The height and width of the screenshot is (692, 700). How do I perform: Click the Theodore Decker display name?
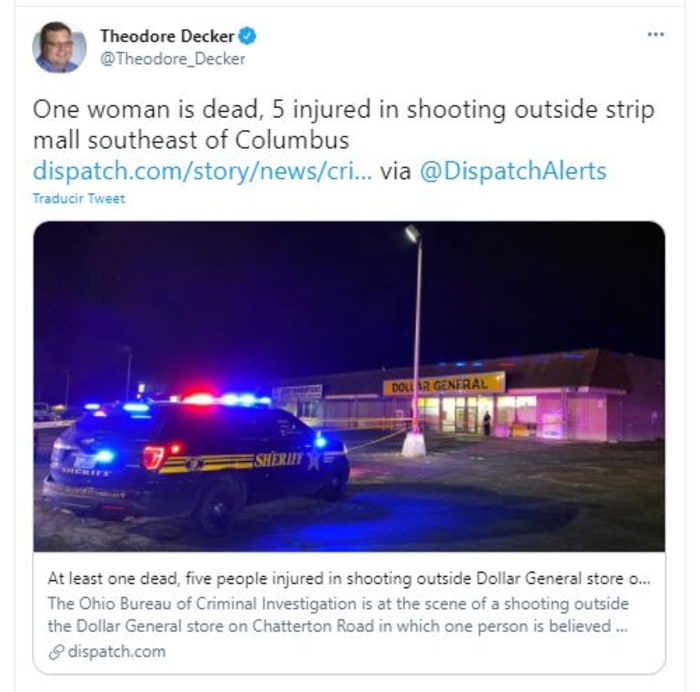pyautogui.click(x=167, y=36)
